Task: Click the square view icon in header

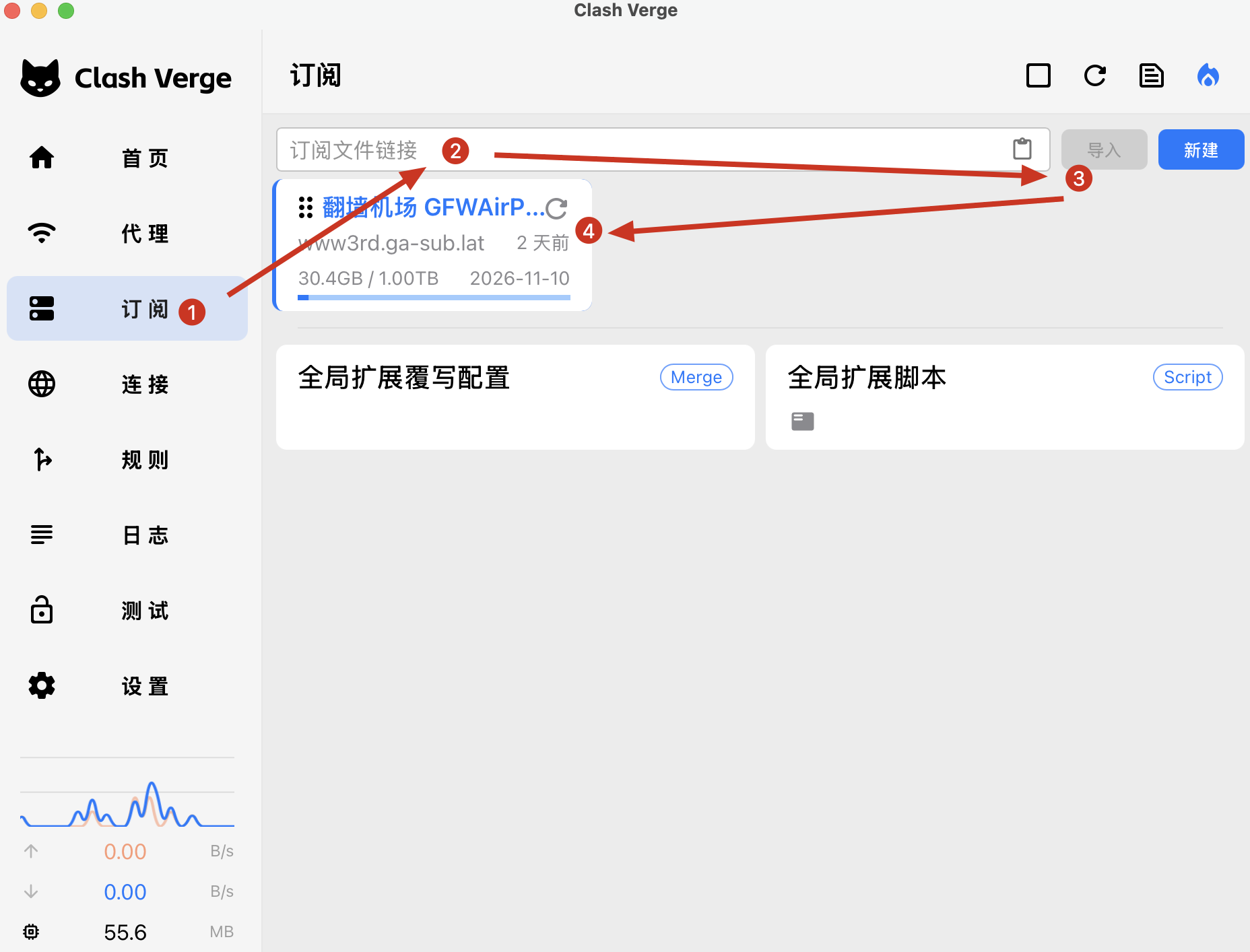Action: [1039, 75]
